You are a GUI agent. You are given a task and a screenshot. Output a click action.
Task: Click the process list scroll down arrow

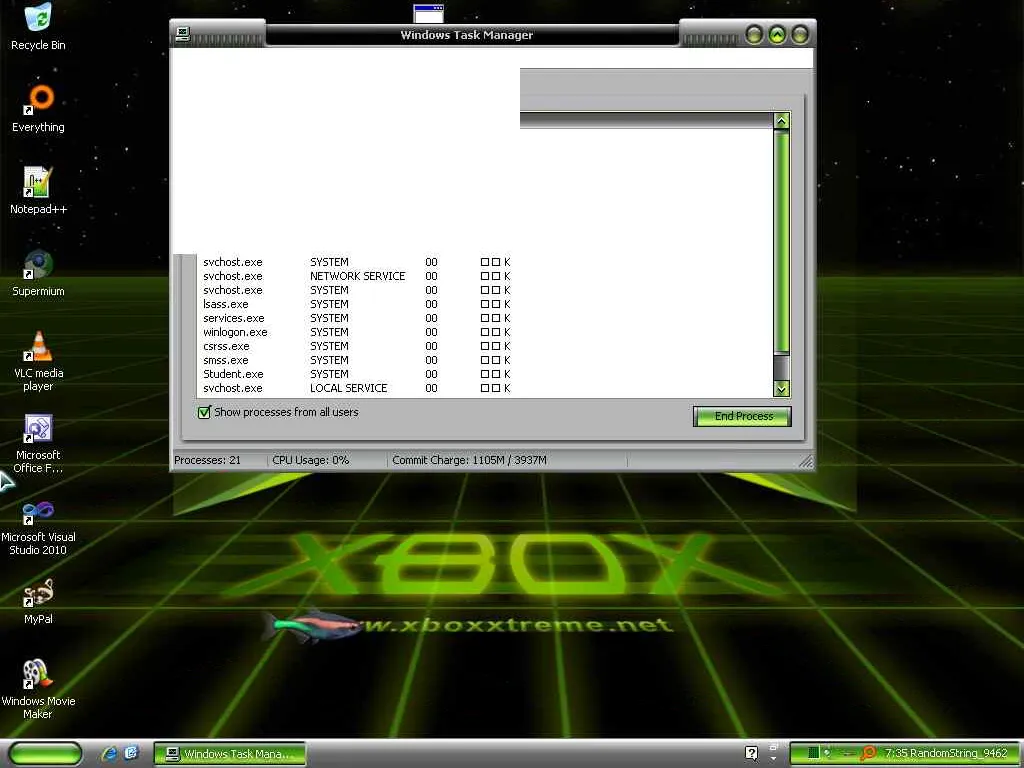click(781, 389)
